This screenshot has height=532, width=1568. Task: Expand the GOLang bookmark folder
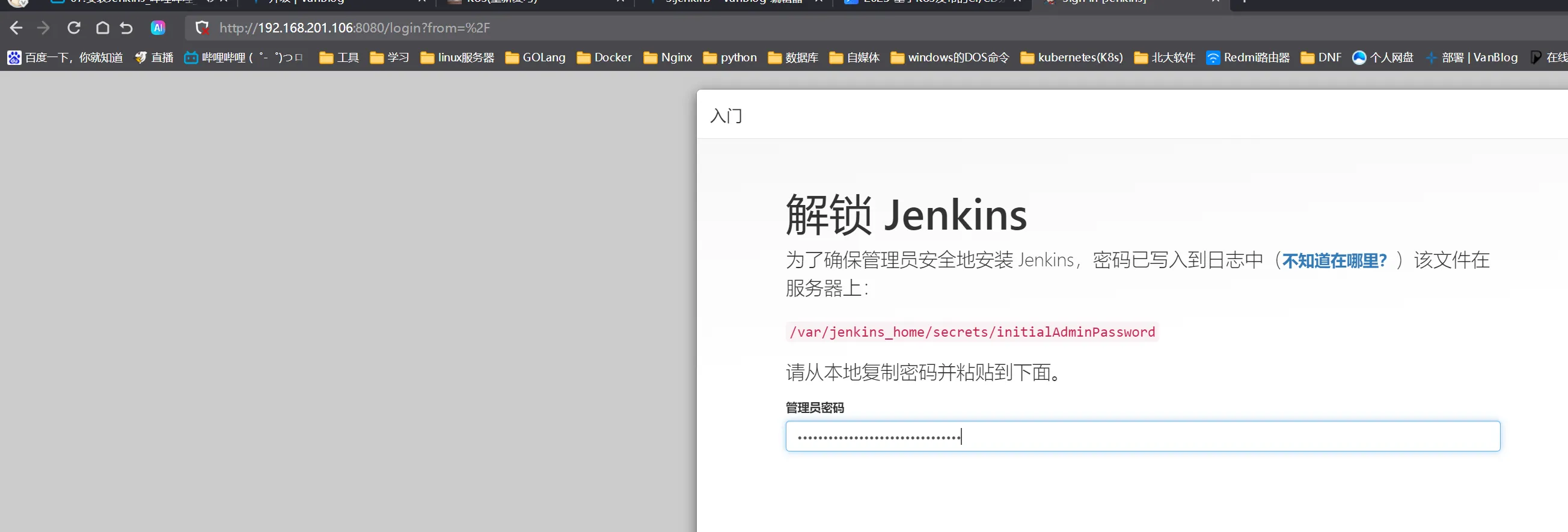pyautogui.click(x=536, y=58)
